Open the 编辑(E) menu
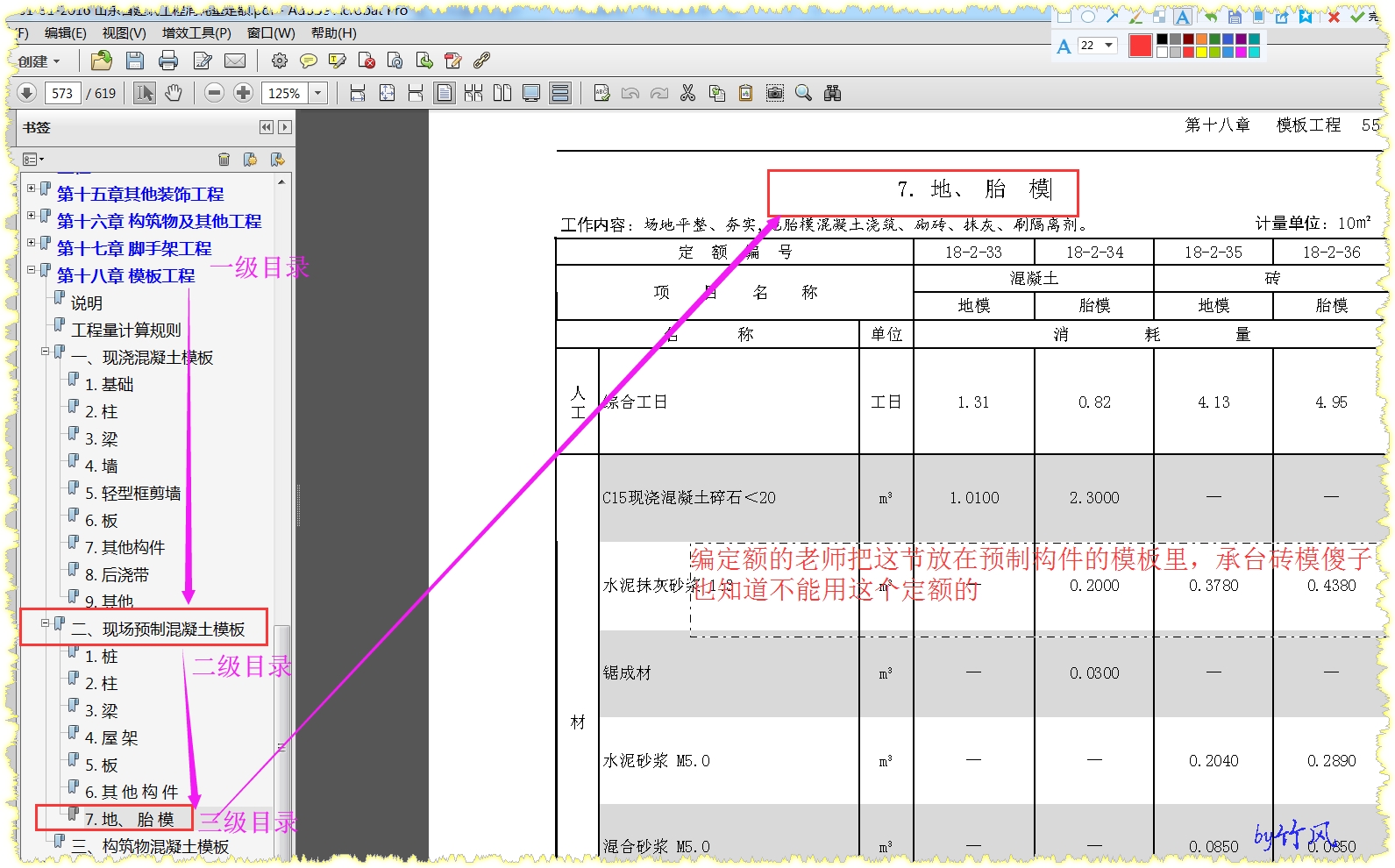 point(65,33)
